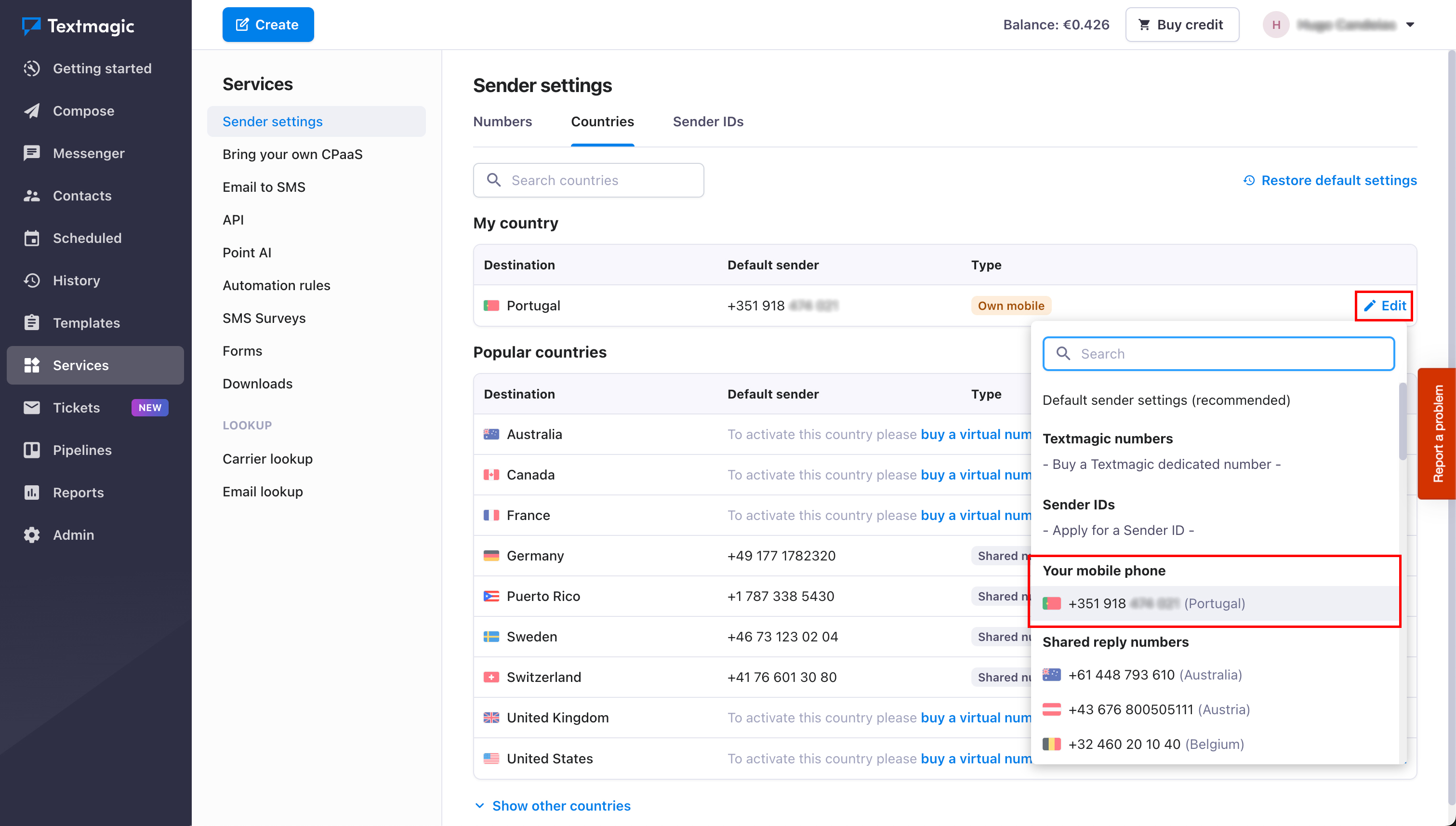Select Apply for a Sender ID
1456x826 pixels.
(1118, 531)
